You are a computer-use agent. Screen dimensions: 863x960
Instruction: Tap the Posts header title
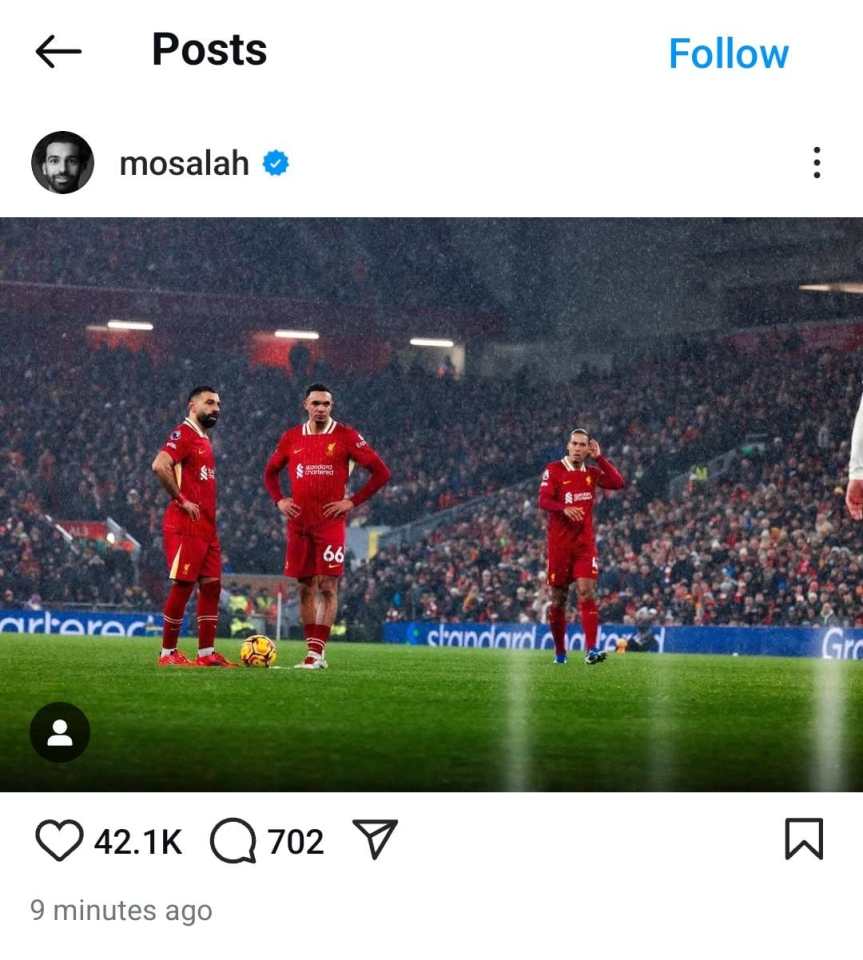point(209,50)
